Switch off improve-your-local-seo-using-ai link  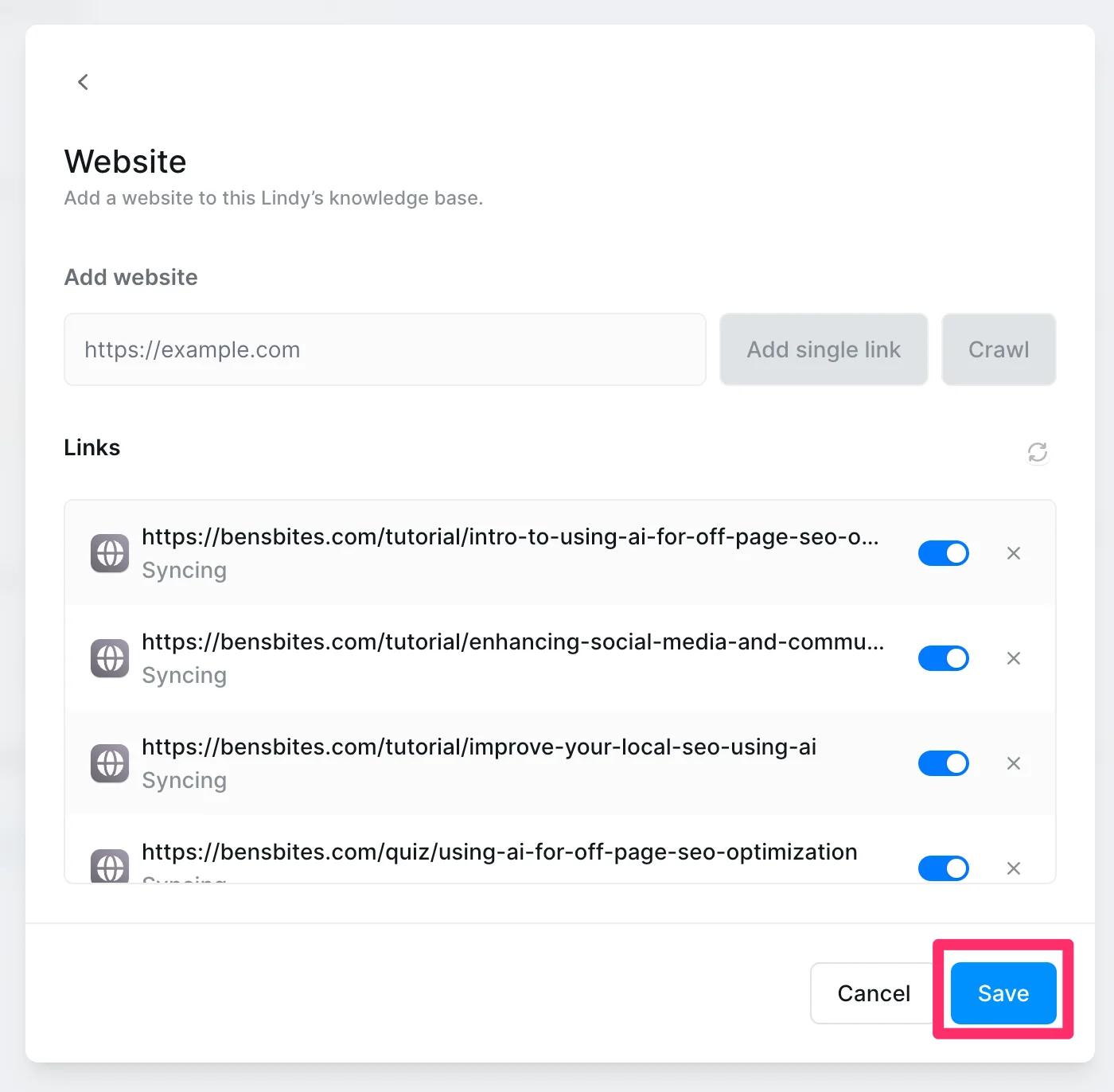point(944,763)
